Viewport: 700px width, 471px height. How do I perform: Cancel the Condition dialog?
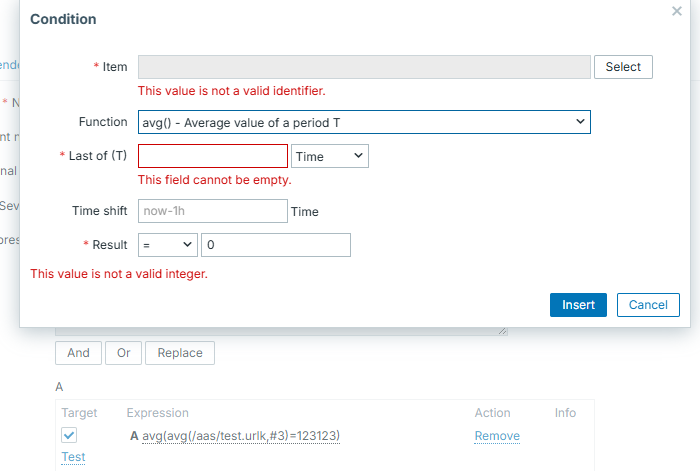648,305
